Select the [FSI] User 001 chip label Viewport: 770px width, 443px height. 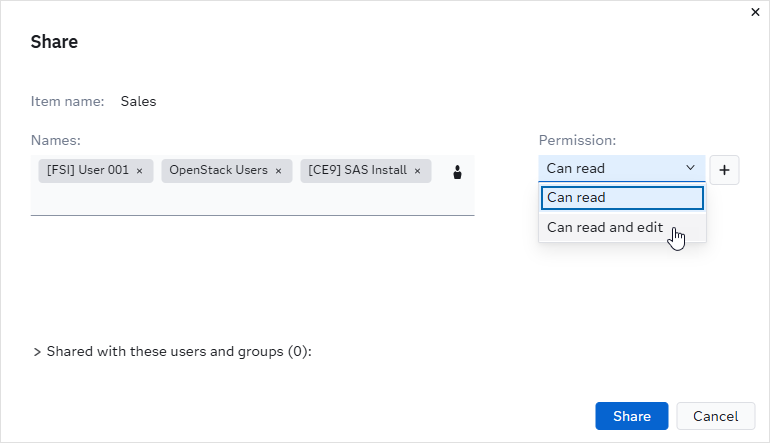point(88,170)
